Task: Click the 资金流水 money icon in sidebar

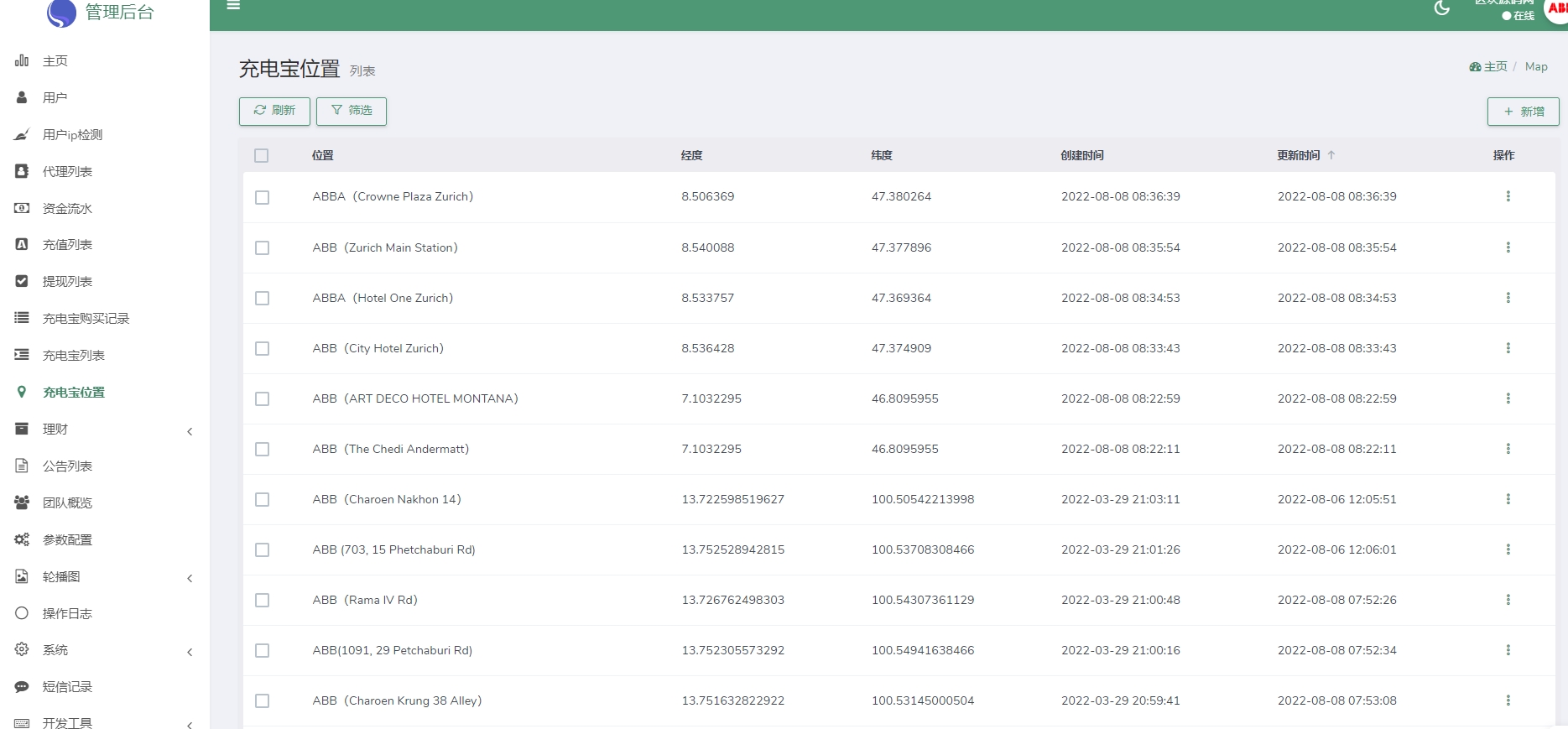Action: (x=22, y=208)
